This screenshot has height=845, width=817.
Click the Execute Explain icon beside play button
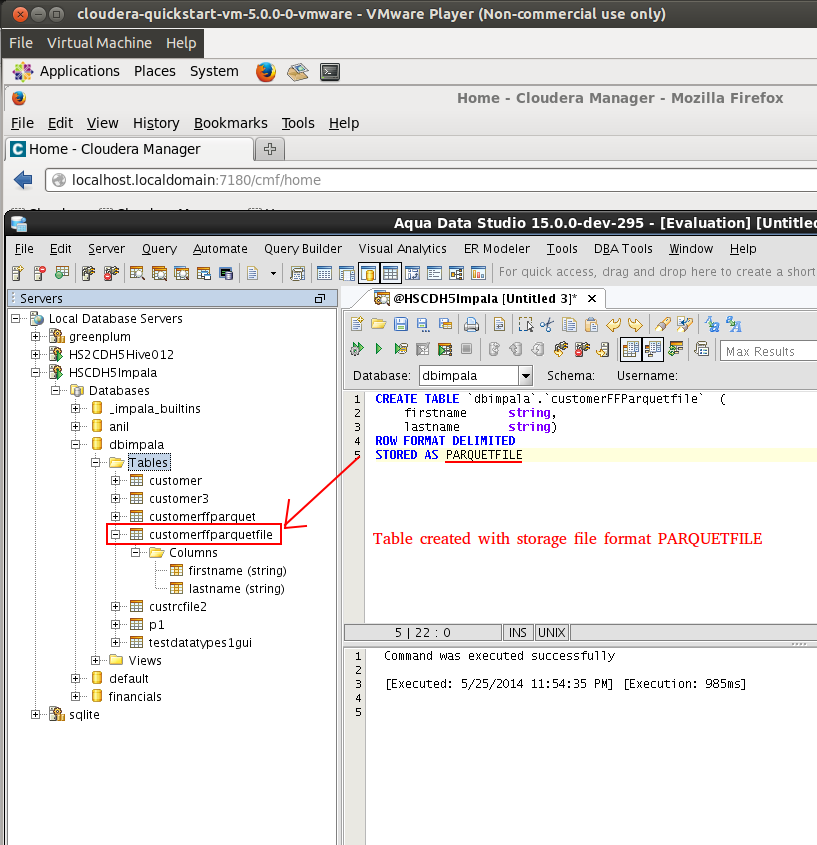[x=400, y=349]
